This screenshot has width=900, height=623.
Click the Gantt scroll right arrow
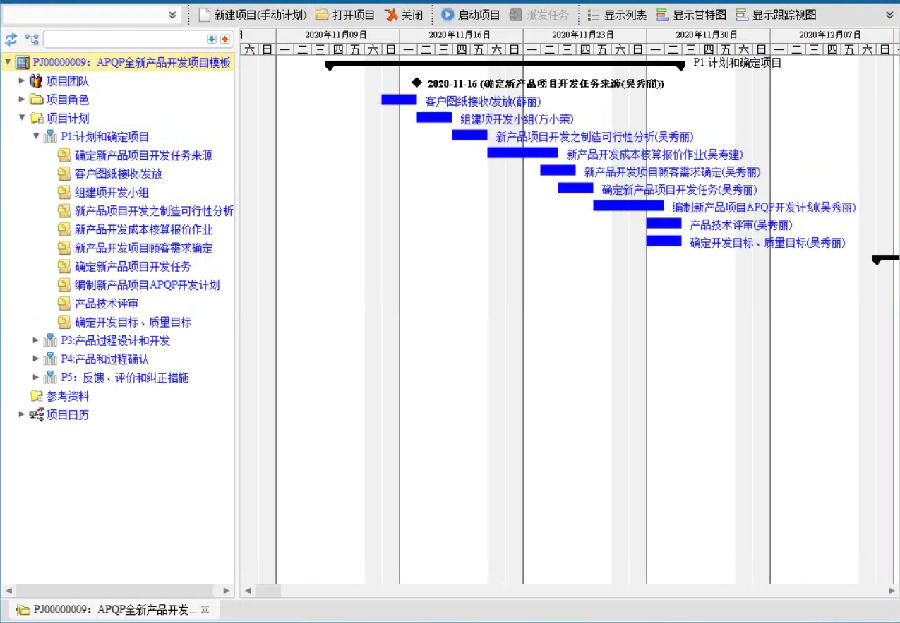[891, 590]
